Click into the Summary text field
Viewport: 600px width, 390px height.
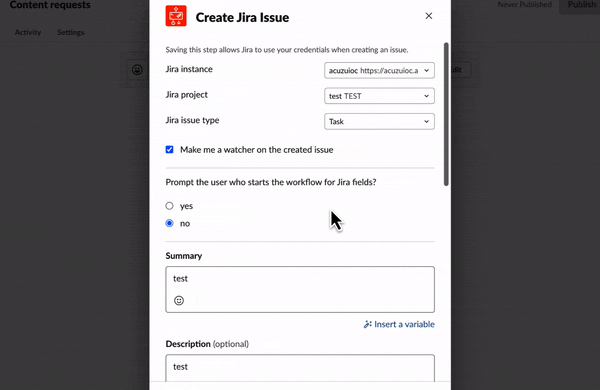point(300,289)
